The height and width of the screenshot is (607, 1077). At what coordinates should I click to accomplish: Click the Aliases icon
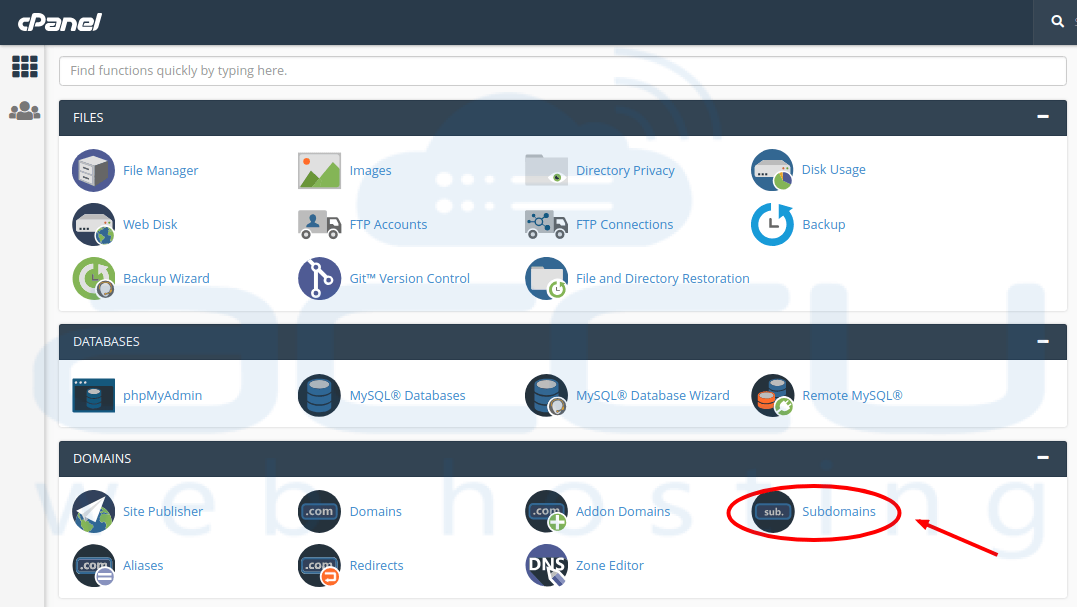coord(93,565)
